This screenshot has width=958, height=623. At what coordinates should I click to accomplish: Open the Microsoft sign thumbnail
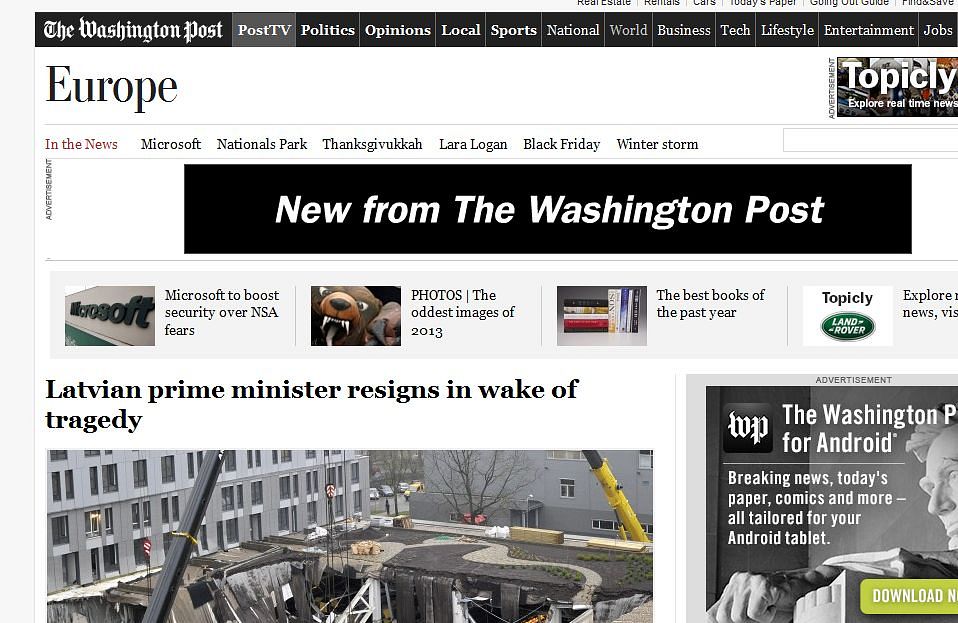[x=110, y=316]
